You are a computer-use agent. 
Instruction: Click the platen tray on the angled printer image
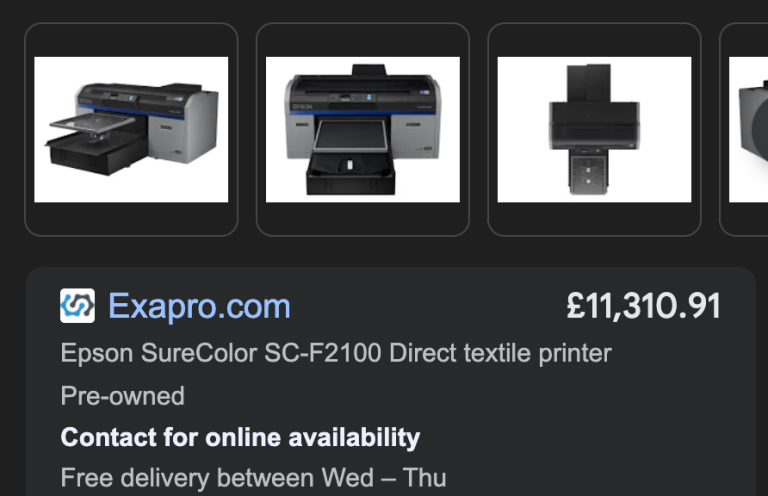click(x=93, y=122)
